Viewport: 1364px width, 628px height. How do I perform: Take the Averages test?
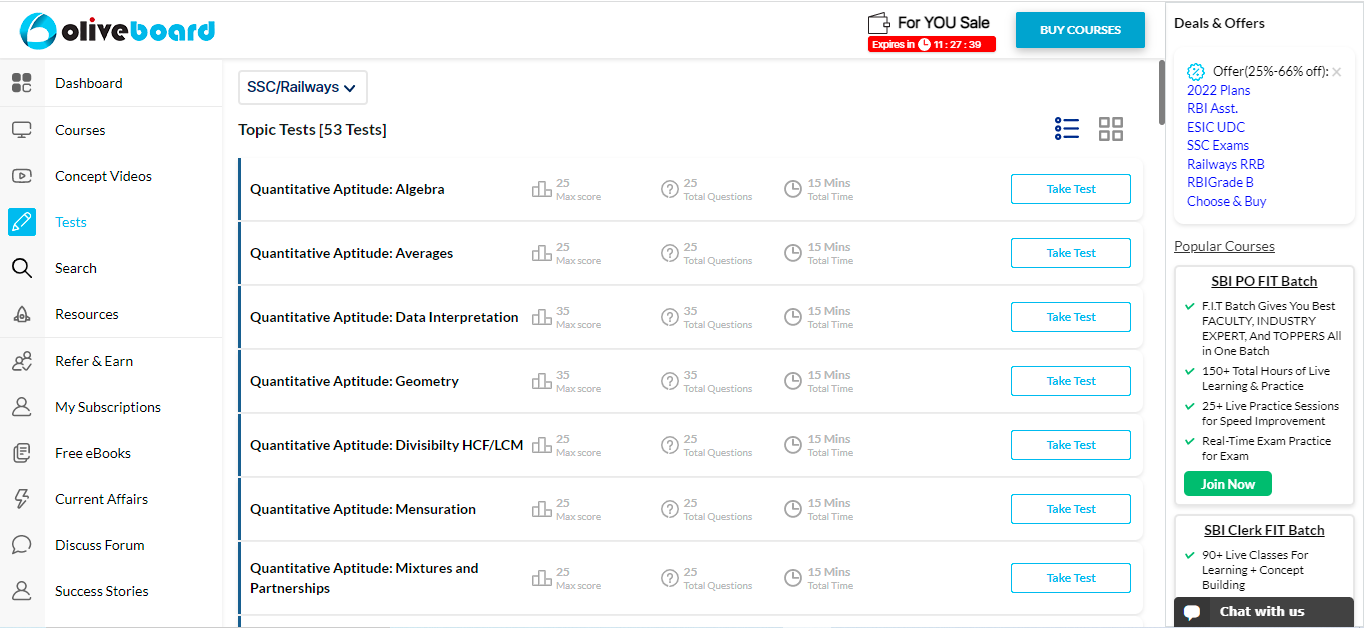click(x=1071, y=253)
